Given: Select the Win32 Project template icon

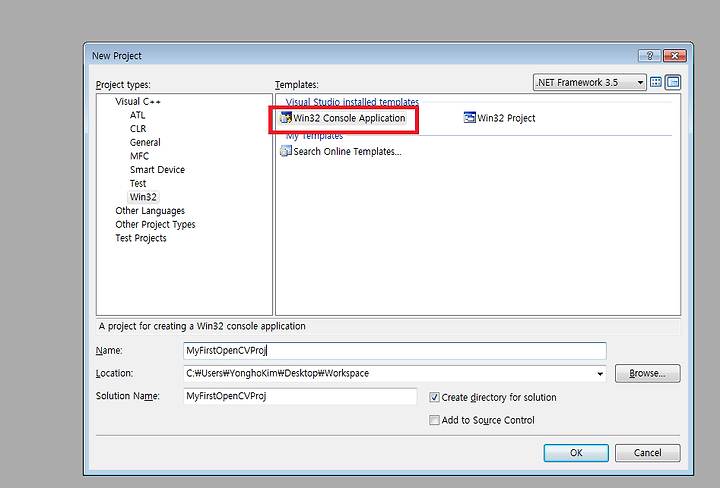Looking at the screenshot, I should 469,118.
